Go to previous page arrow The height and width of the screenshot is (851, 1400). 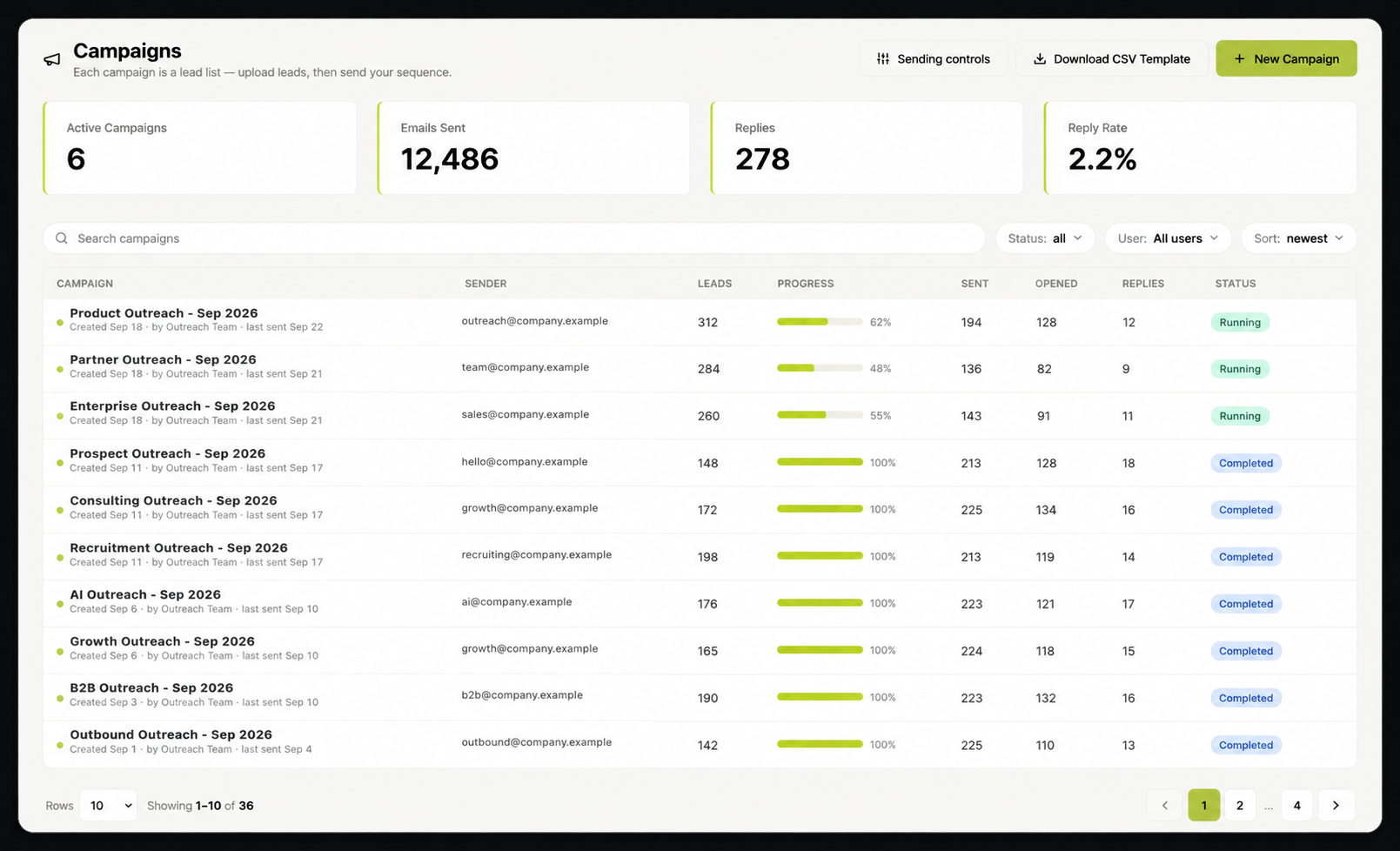tap(1164, 806)
